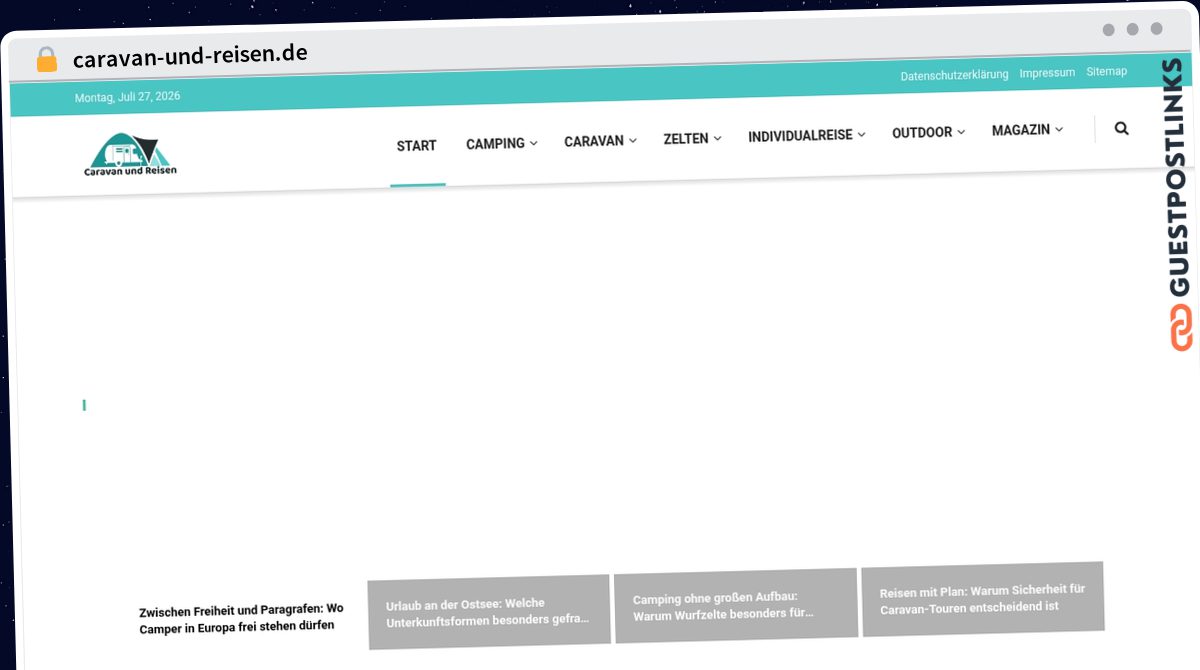The height and width of the screenshot is (670, 1200).
Task: Open the Magazin menu item
Action: coord(1021,130)
